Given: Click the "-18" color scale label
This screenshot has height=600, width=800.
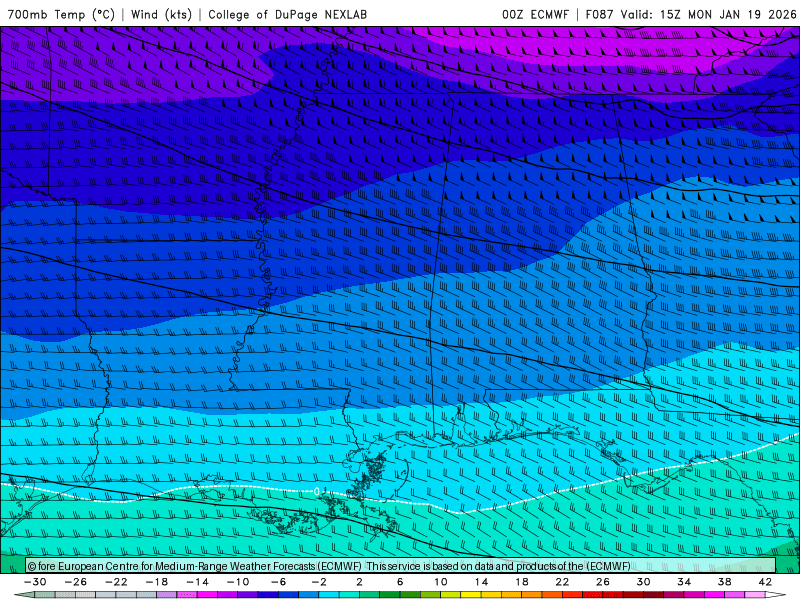Looking at the screenshot, I should (157, 582).
